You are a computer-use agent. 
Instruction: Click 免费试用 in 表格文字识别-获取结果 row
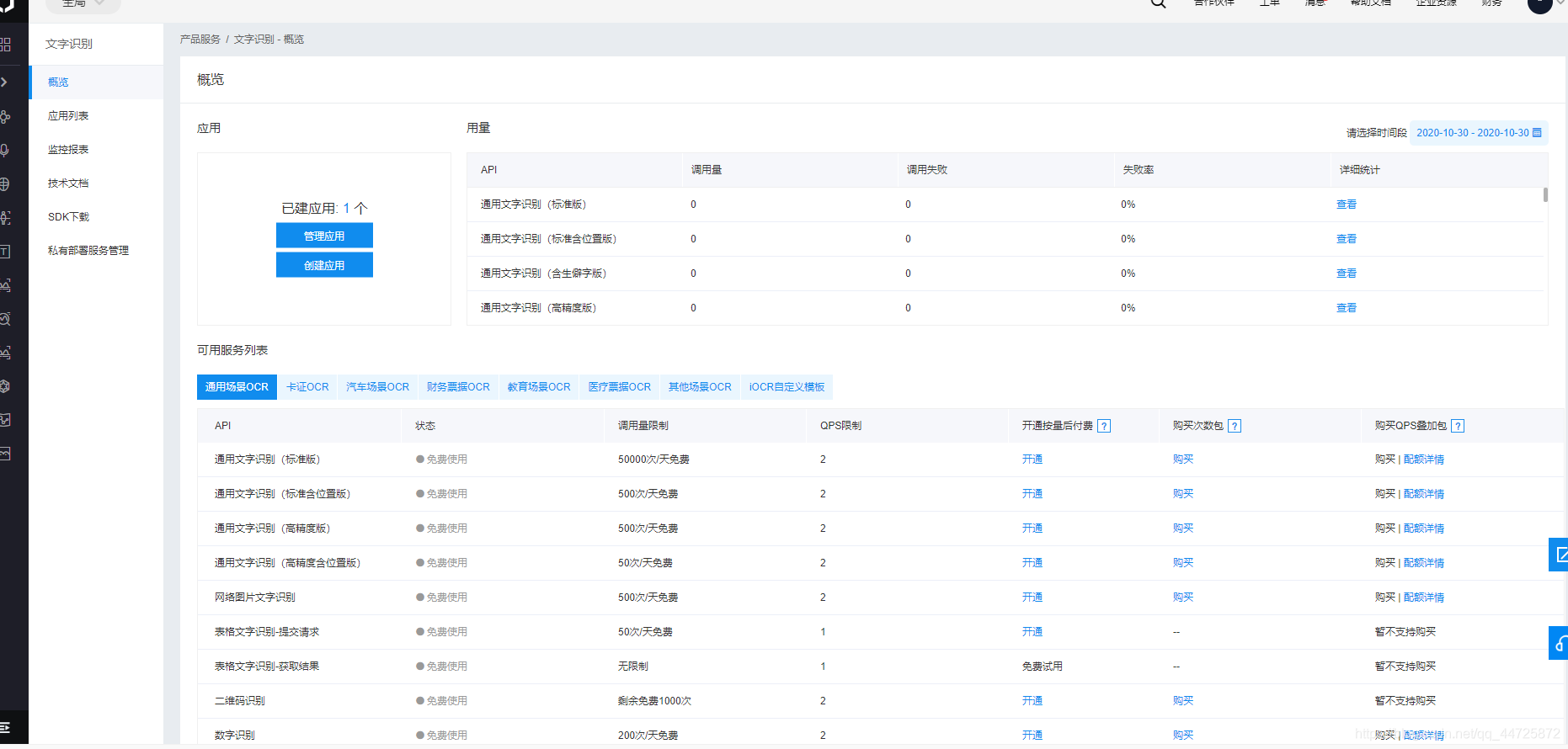pos(1043,667)
